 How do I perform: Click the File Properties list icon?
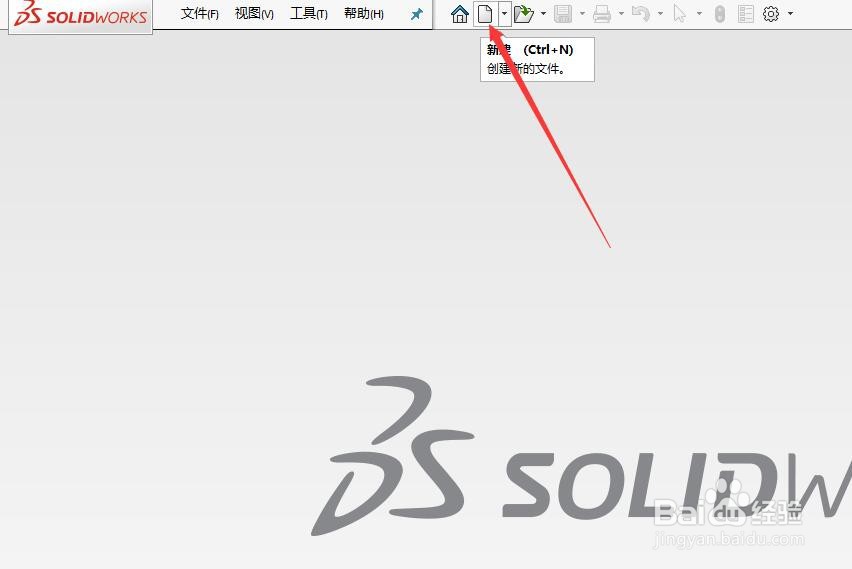pyautogui.click(x=746, y=14)
